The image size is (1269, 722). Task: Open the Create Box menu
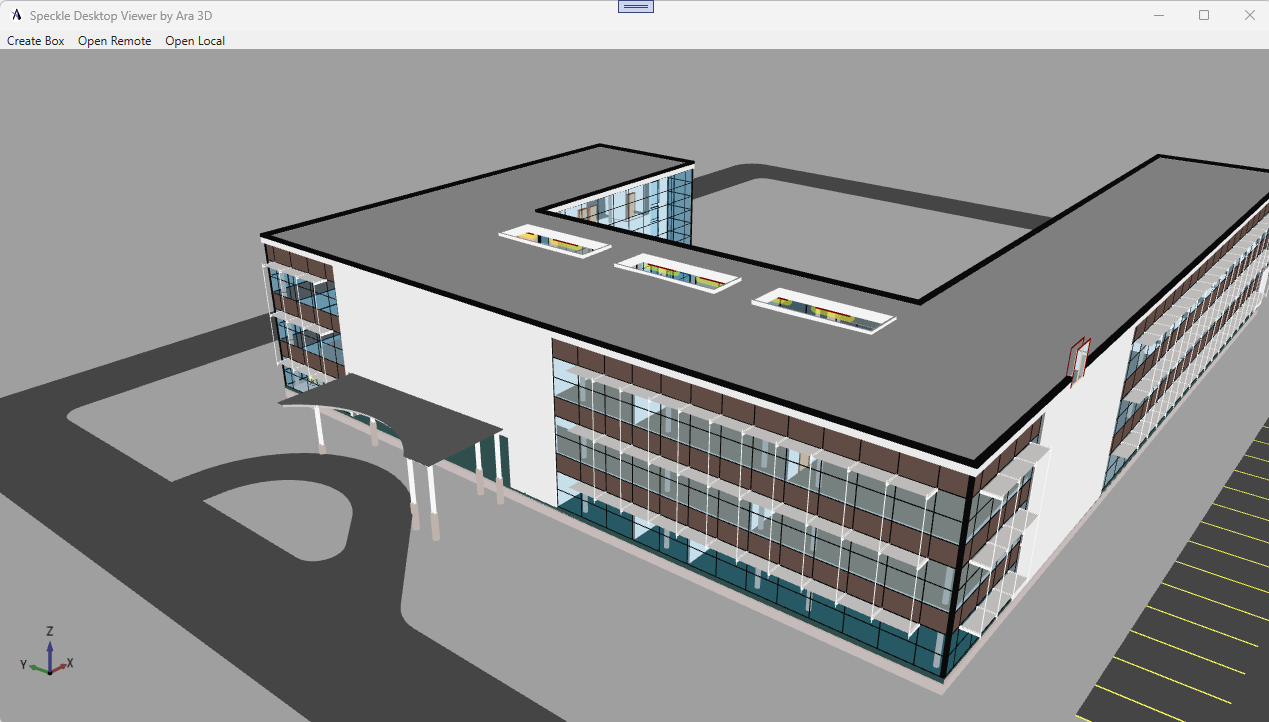(36, 41)
